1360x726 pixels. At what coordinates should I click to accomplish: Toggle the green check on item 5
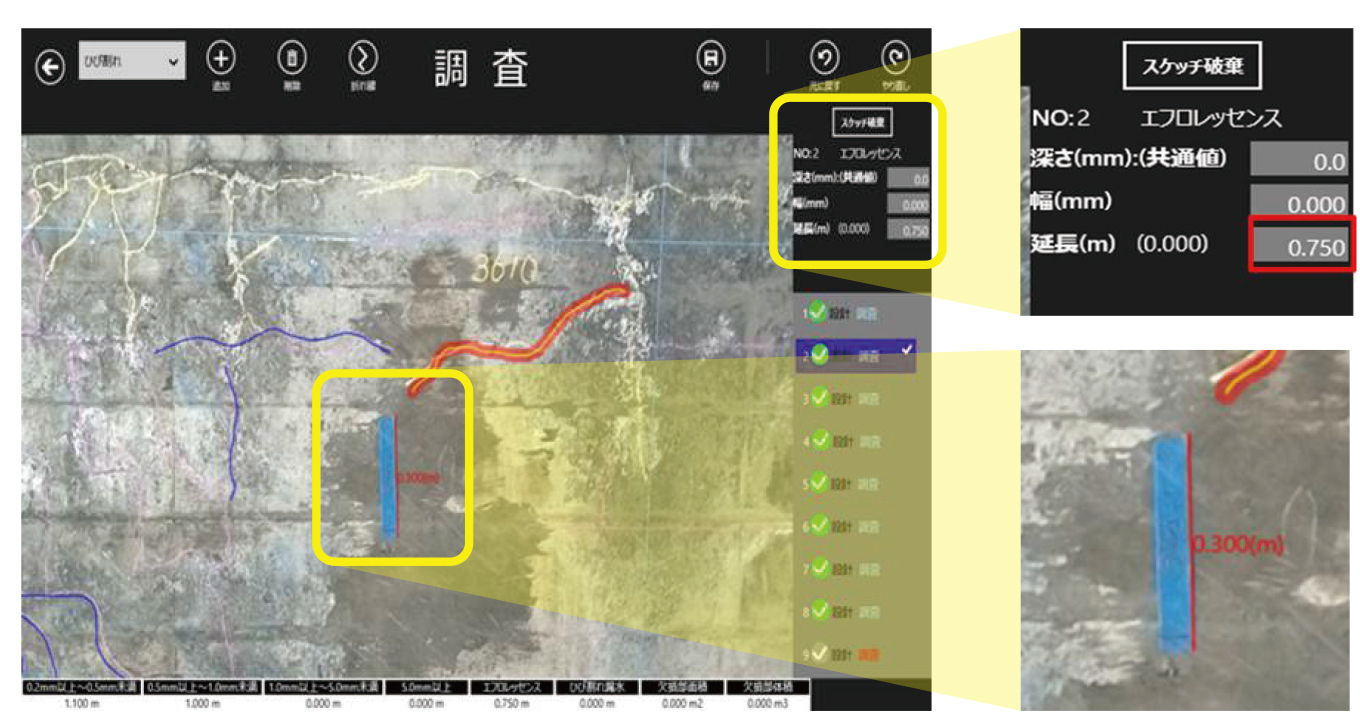pyautogui.click(x=820, y=483)
